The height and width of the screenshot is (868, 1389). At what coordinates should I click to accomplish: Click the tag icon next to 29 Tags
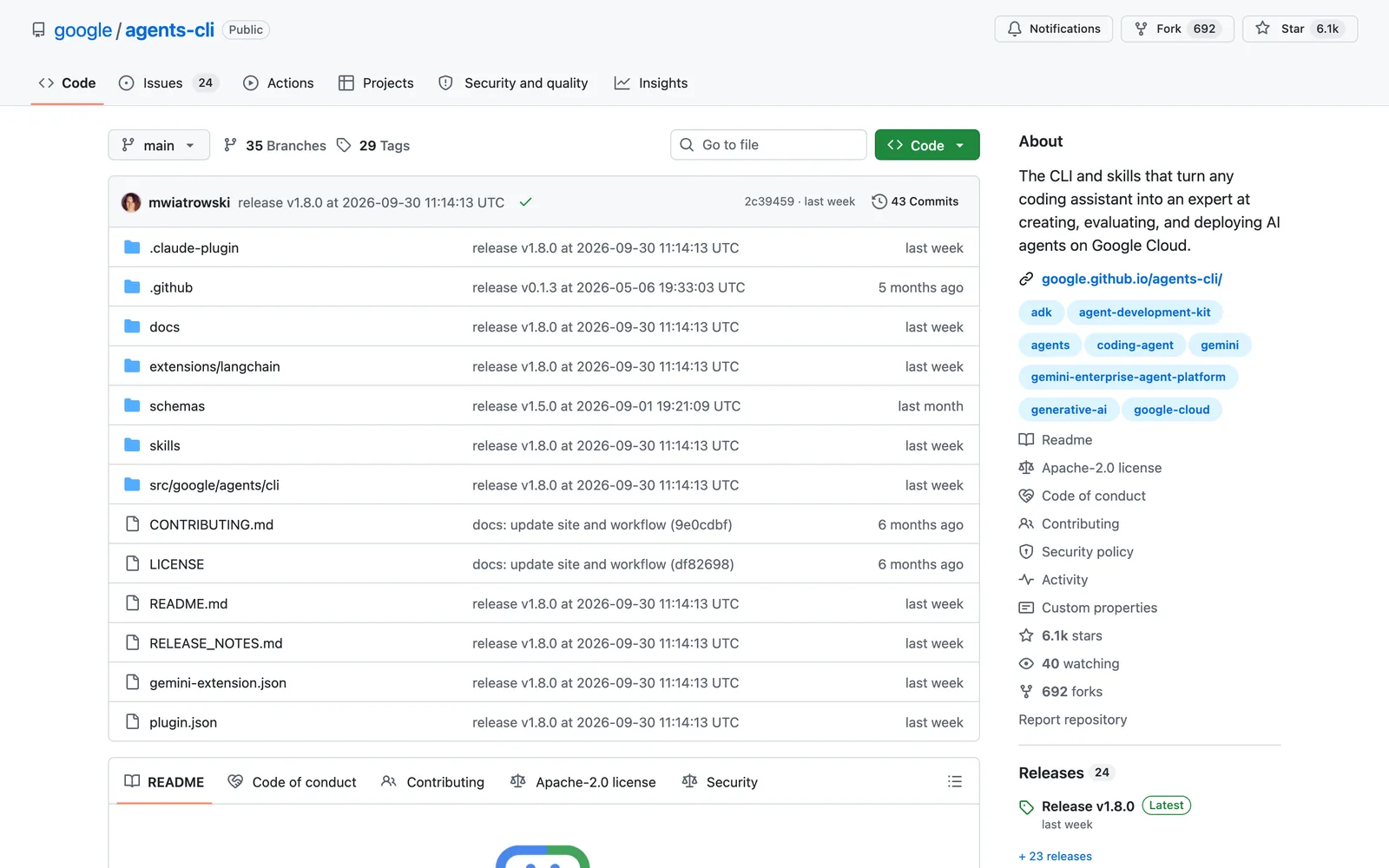pos(344,145)
